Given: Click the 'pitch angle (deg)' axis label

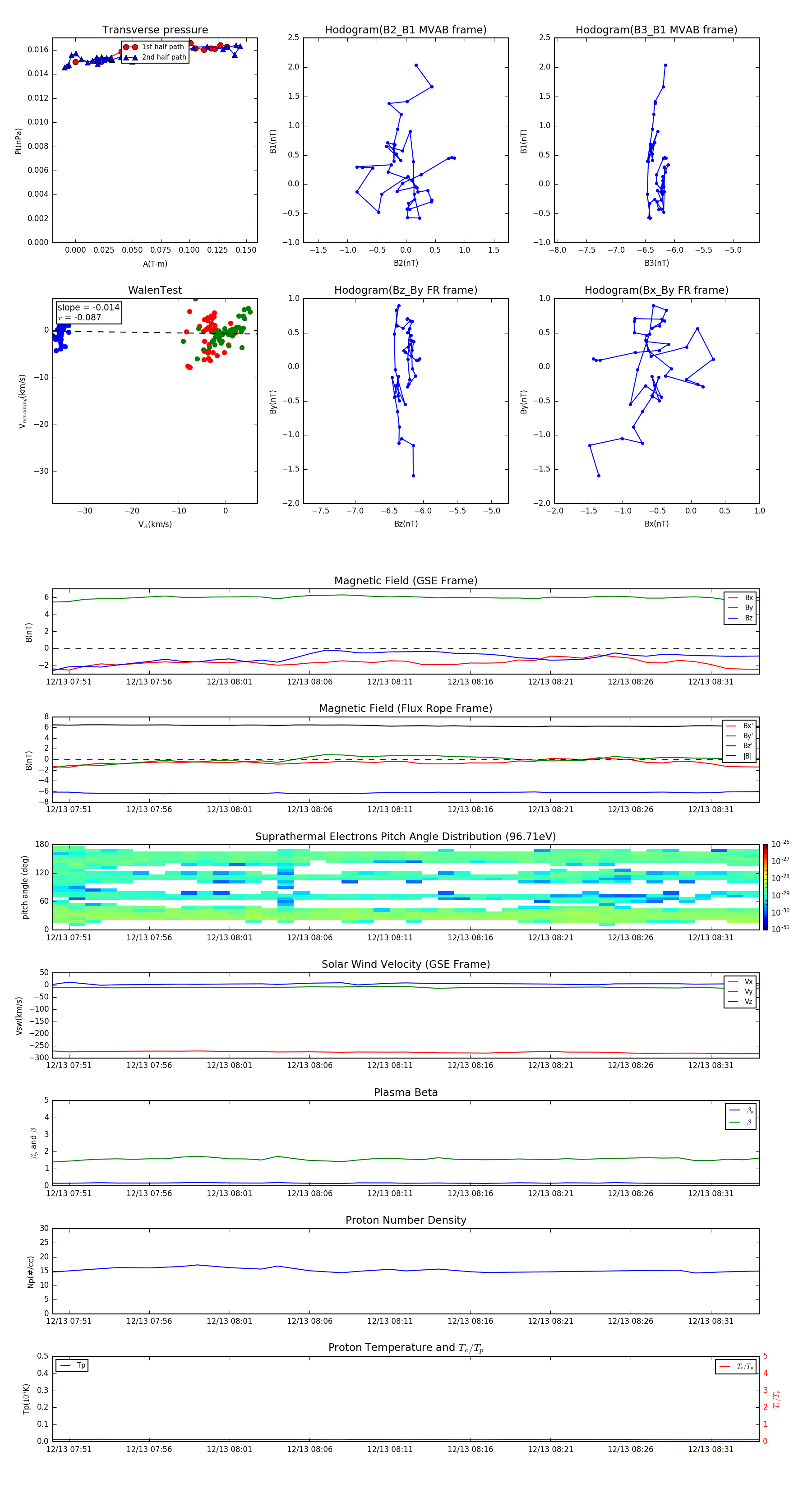Looking at the screenshot, I should click(25, 887).
